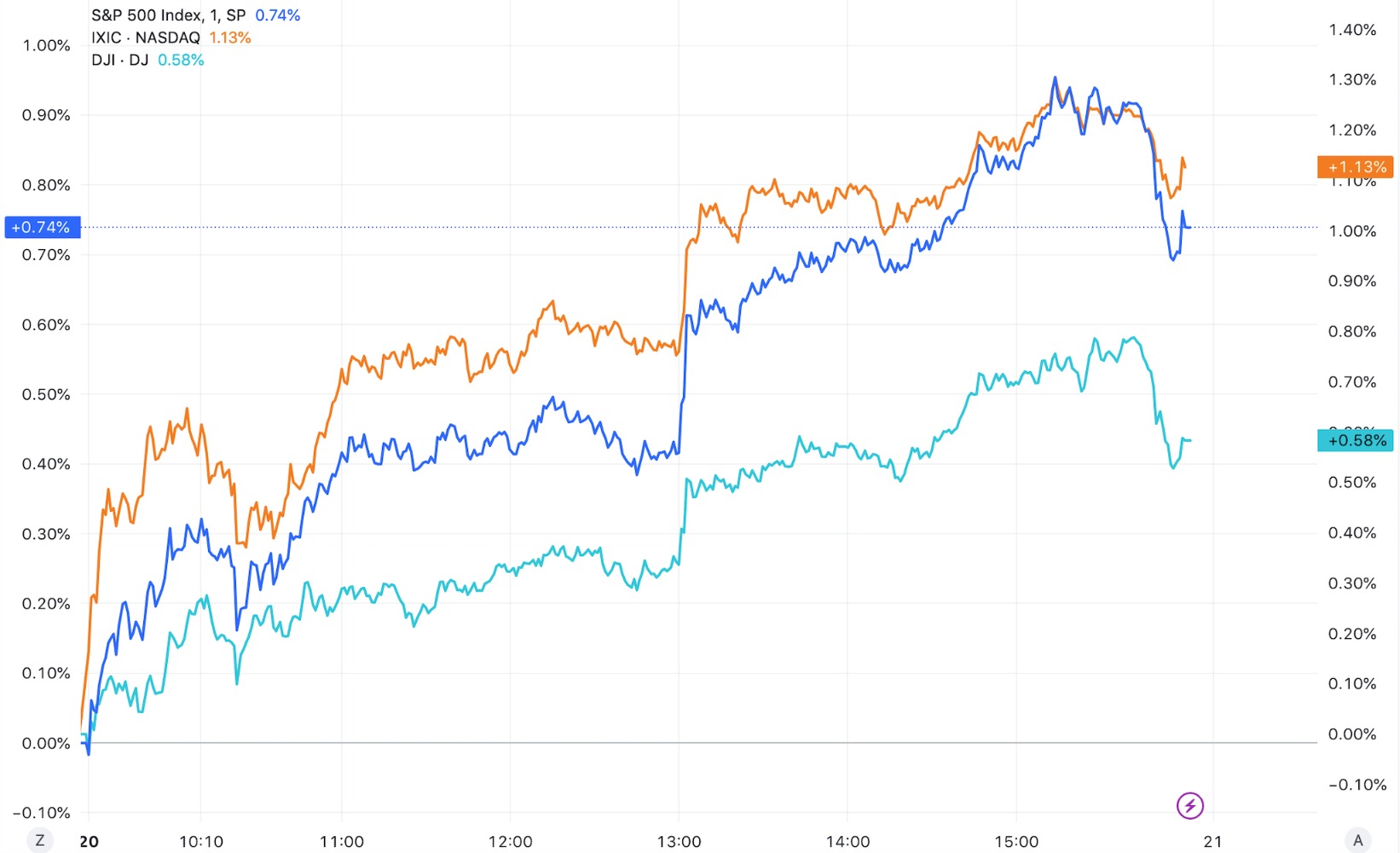Click −0.10% on the right price scale
Viewport: 1400px width, 853px height.
(1352, 785)
